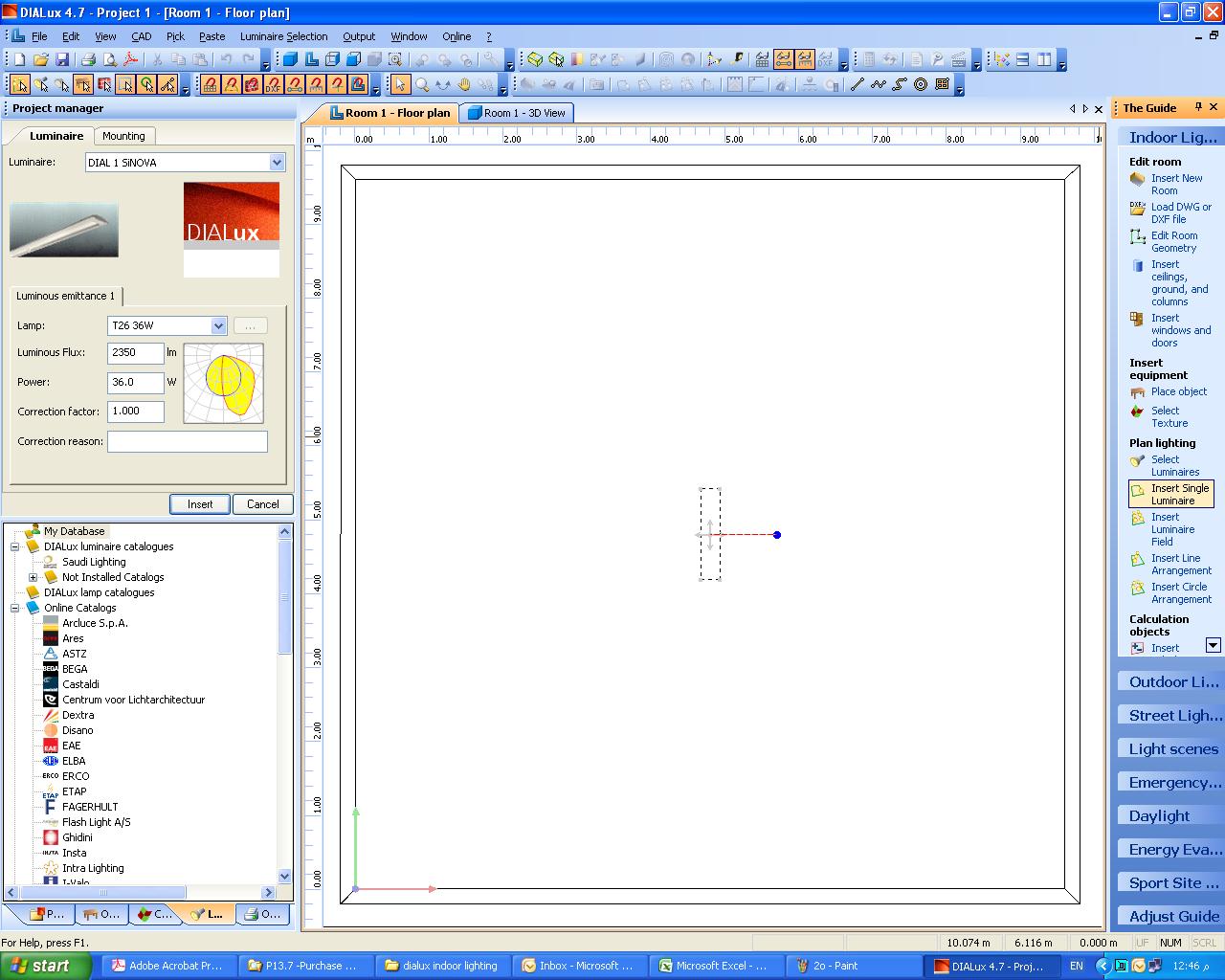Open the Insert Line Arrangement tool

1175,564
